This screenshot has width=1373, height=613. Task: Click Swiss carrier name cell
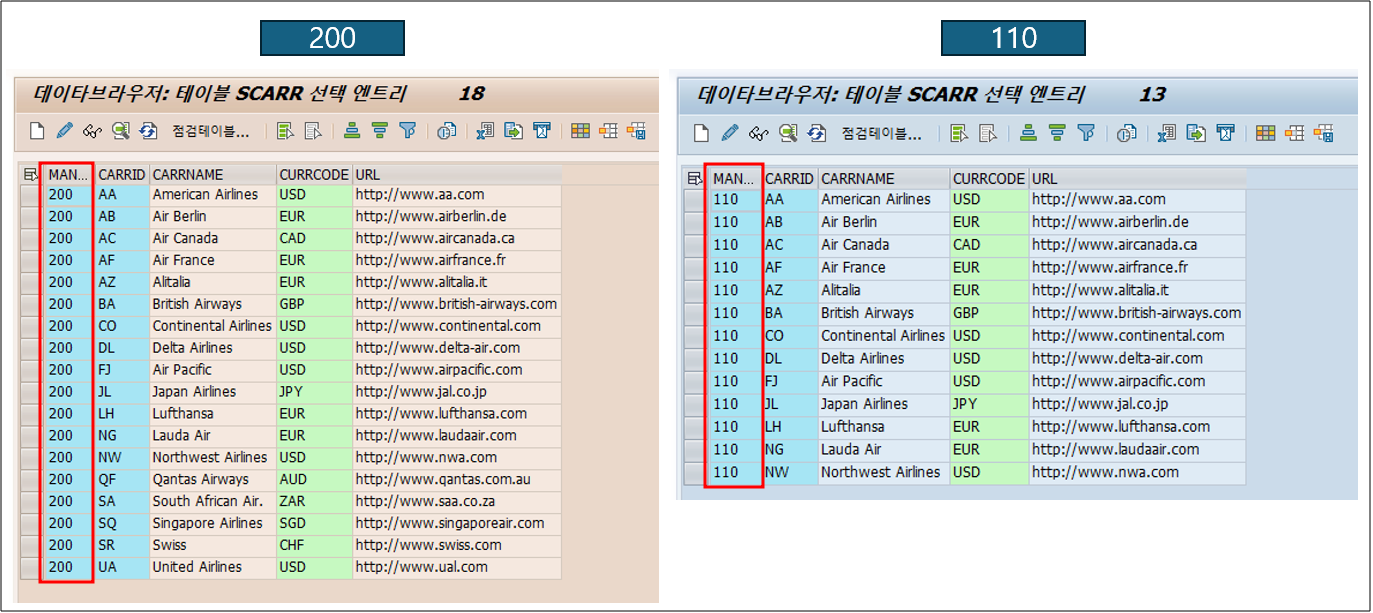(x=213, y=545)
